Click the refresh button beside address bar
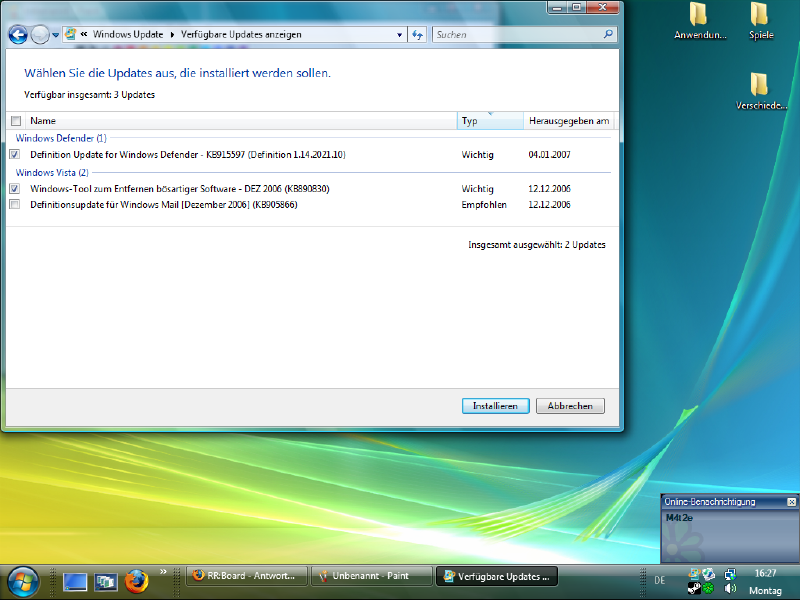The image size is (800, 600). (417, 35)
